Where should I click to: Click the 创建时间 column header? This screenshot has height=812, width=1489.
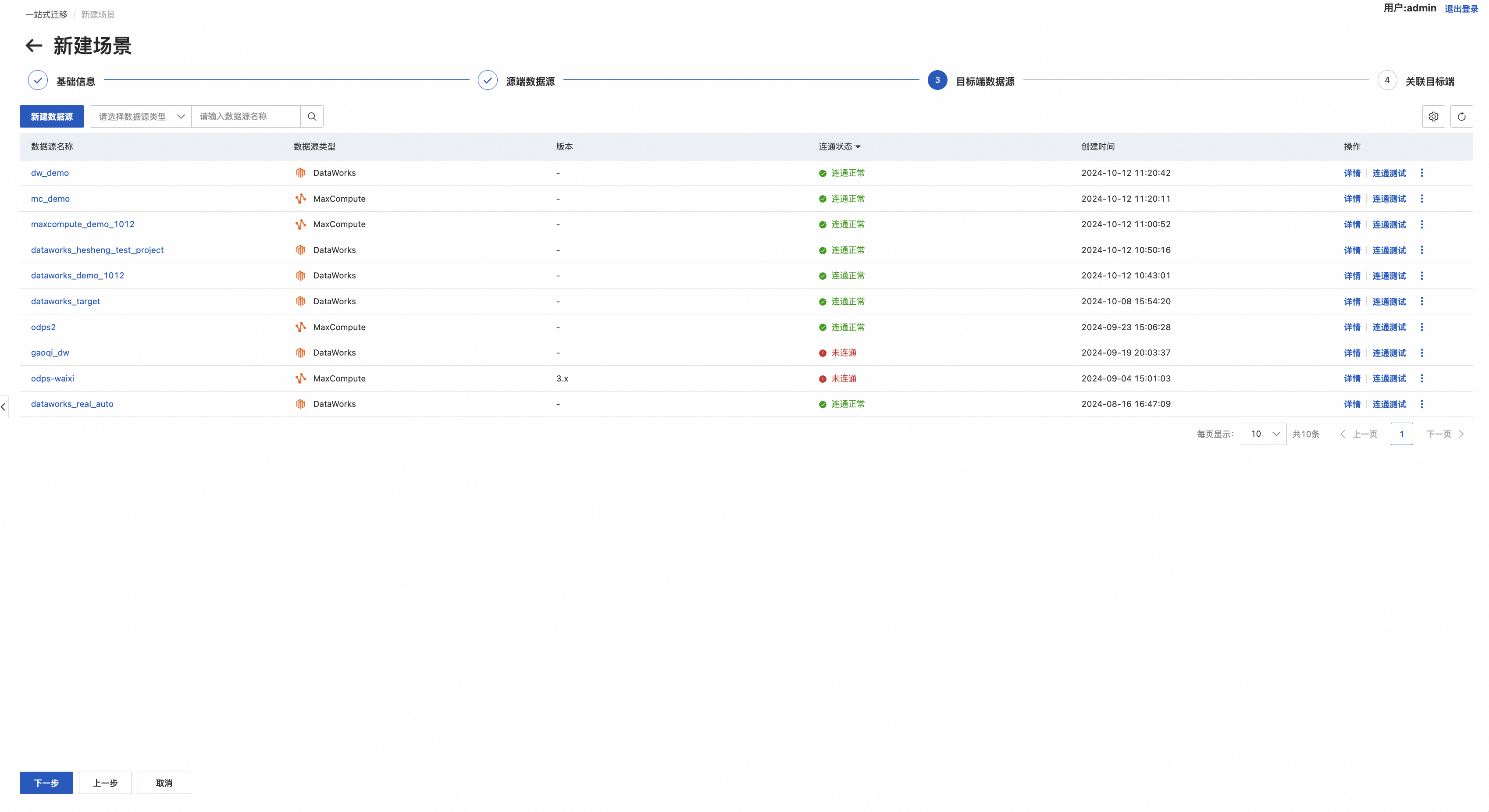[1097, 147]
